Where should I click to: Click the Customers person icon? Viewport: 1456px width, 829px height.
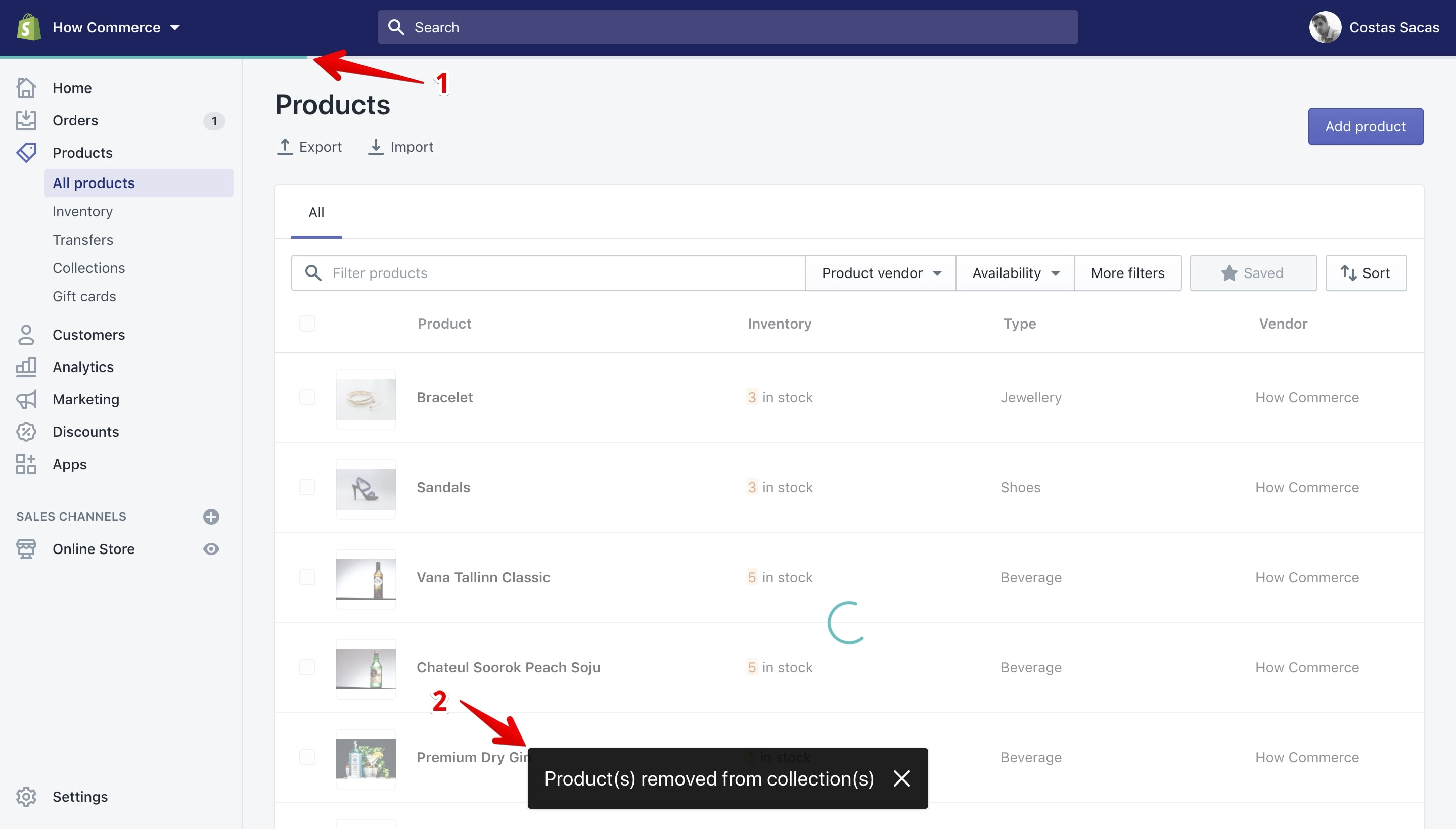coord(26,335)
